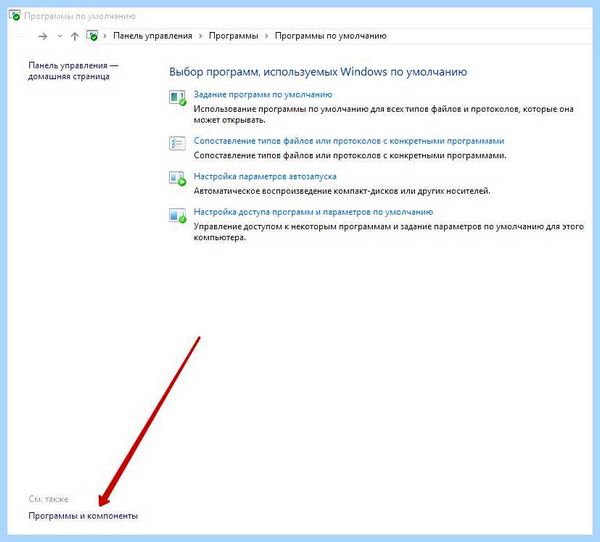
Task: Select Программы по умолчанию breadcrumb
Action: coord(331,36)
